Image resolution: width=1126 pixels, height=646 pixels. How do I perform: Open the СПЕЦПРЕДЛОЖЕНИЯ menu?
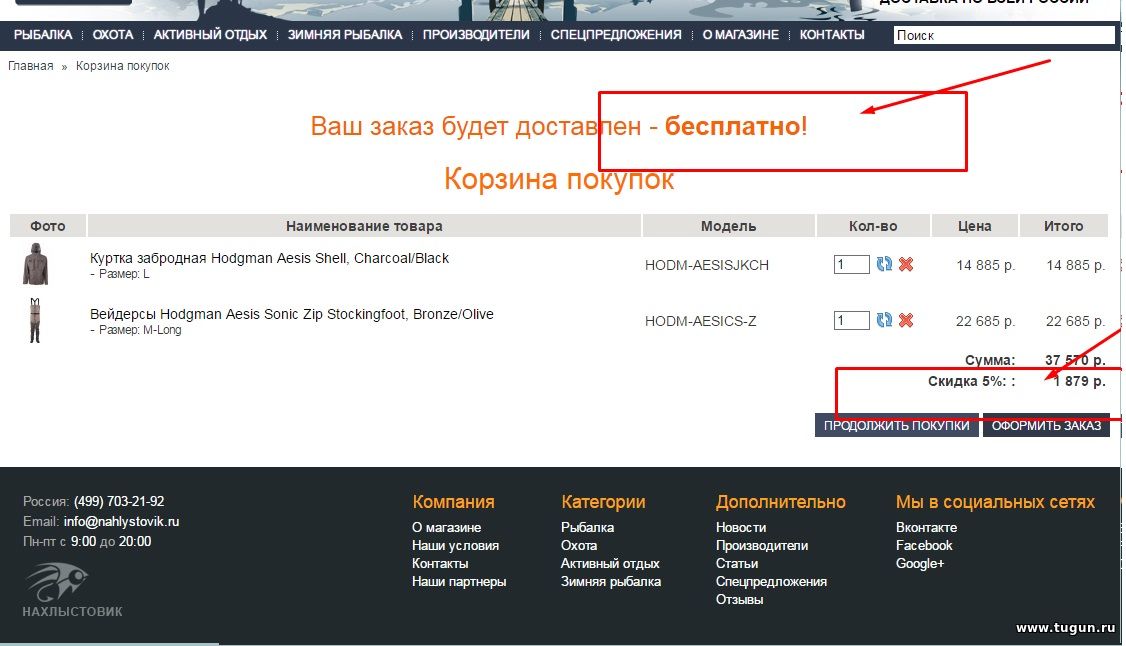point(616,34)
